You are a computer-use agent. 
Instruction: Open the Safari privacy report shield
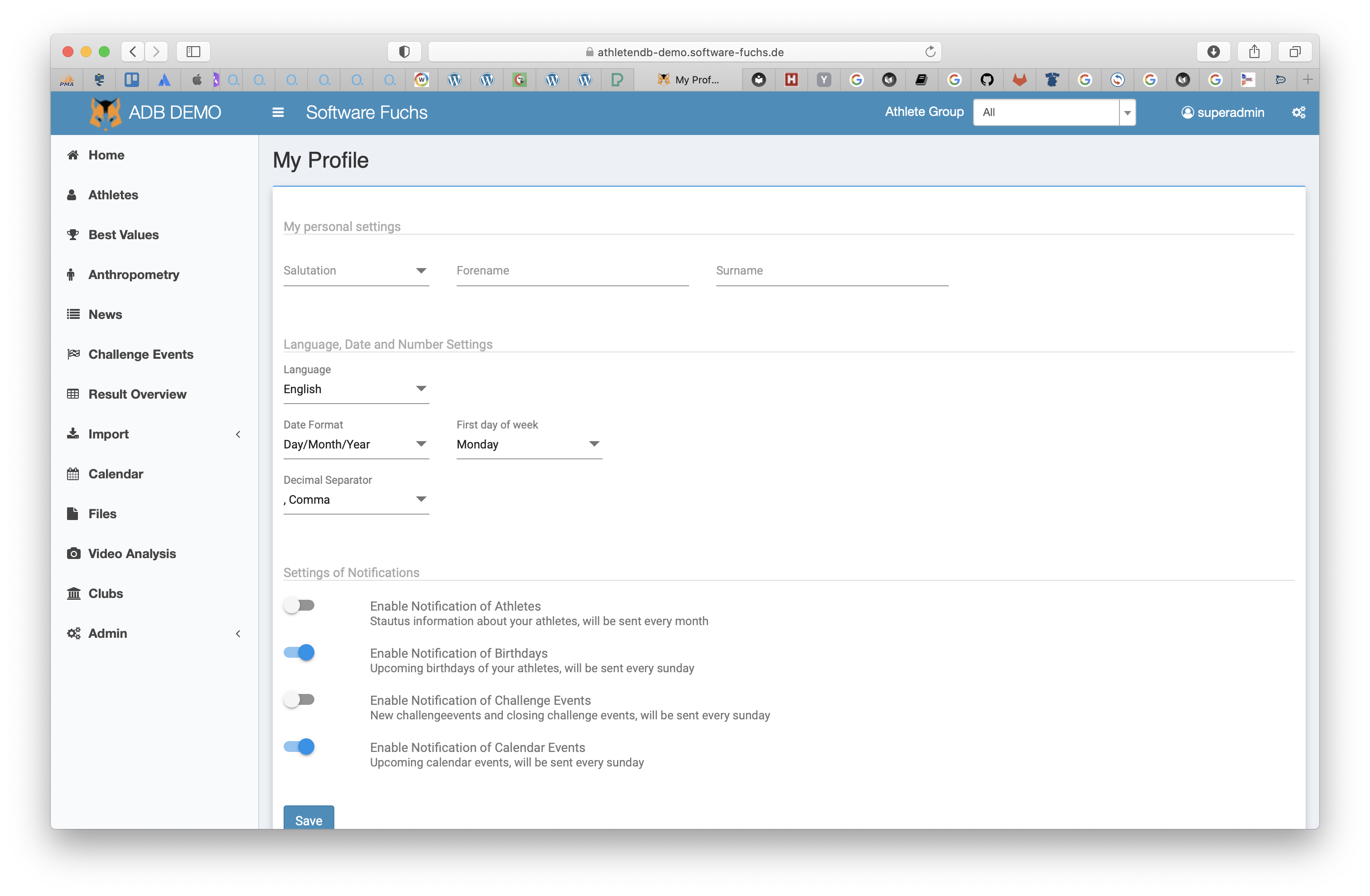coord(404,52)
